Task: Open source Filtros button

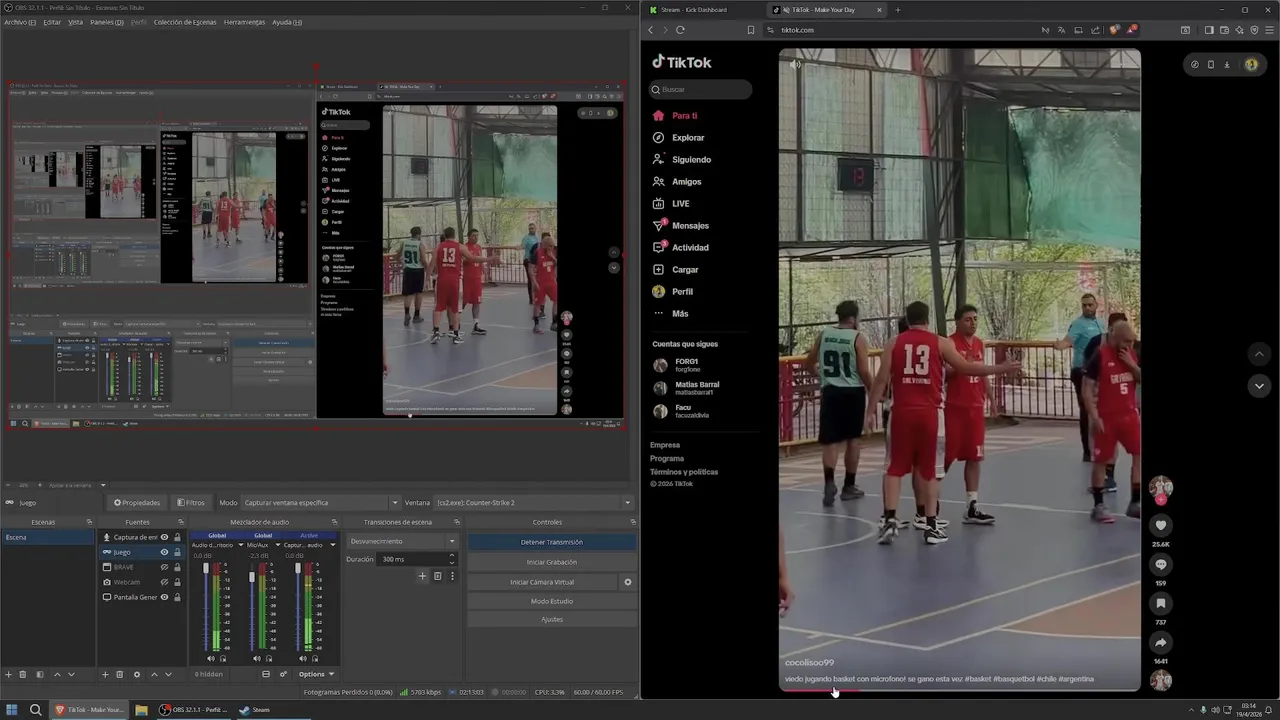Action: coord(191,503)
